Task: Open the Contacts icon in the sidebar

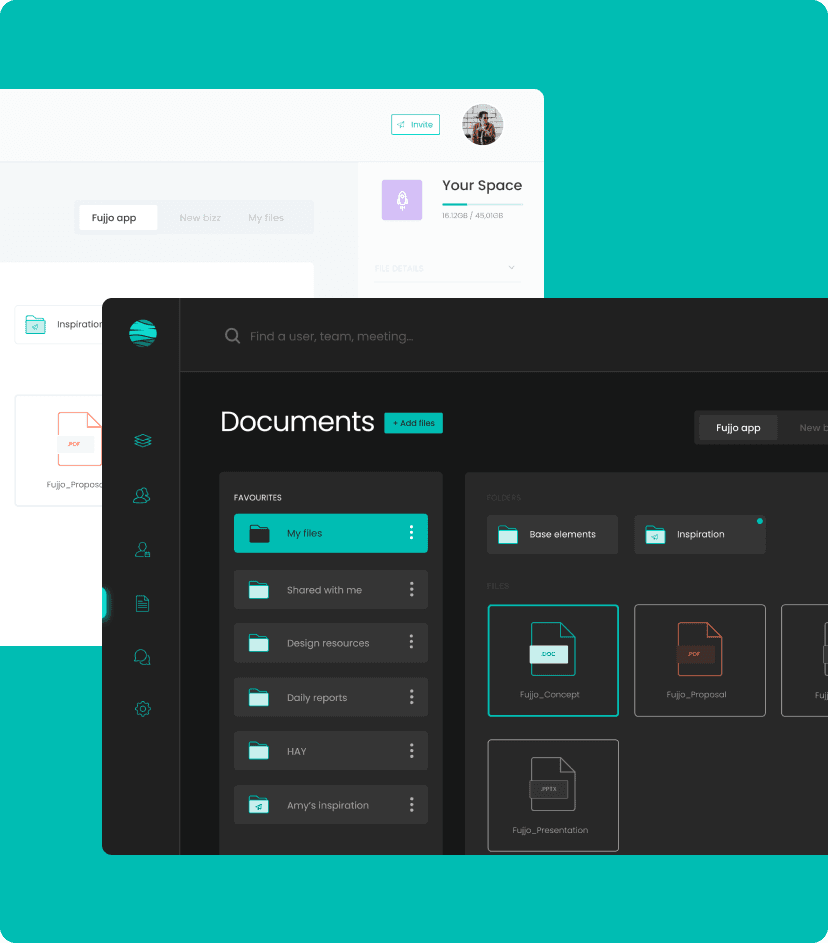Action: (142, 549)
